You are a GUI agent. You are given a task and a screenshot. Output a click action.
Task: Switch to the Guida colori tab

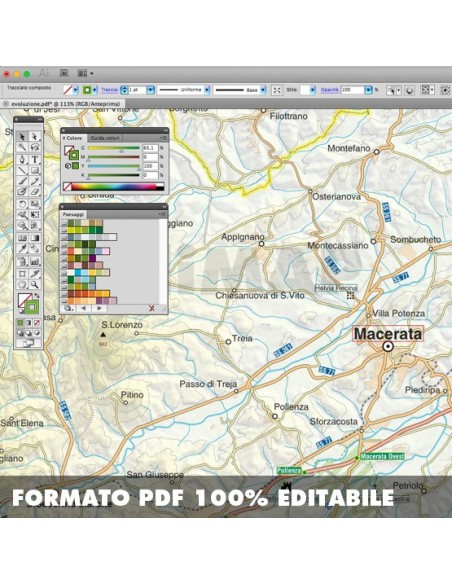tap(105, 138)
